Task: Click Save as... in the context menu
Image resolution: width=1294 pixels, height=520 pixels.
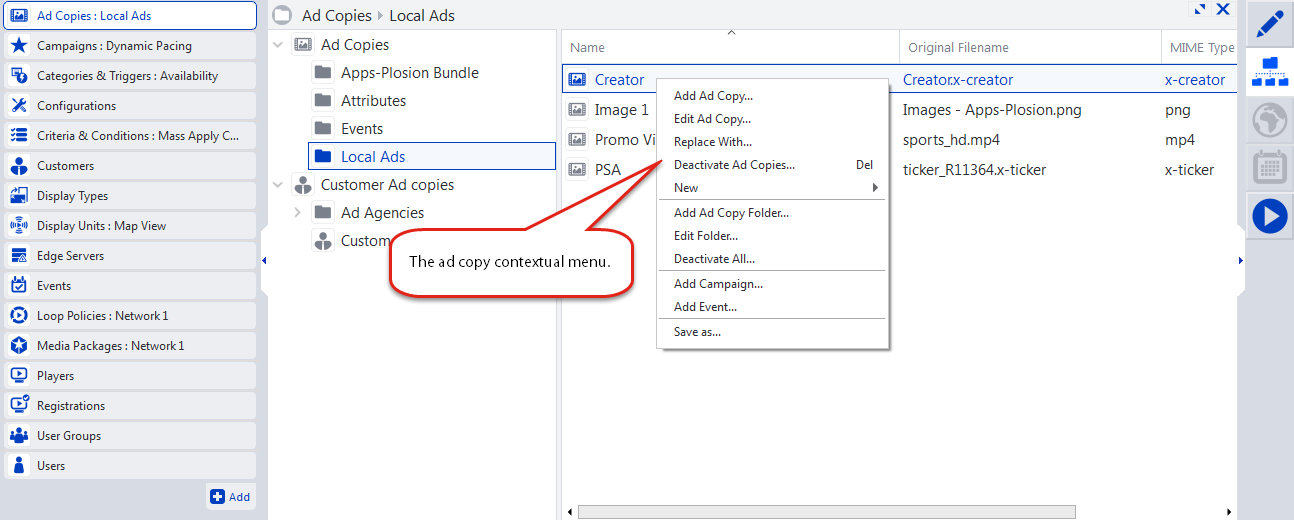Action: coord(697,332)
